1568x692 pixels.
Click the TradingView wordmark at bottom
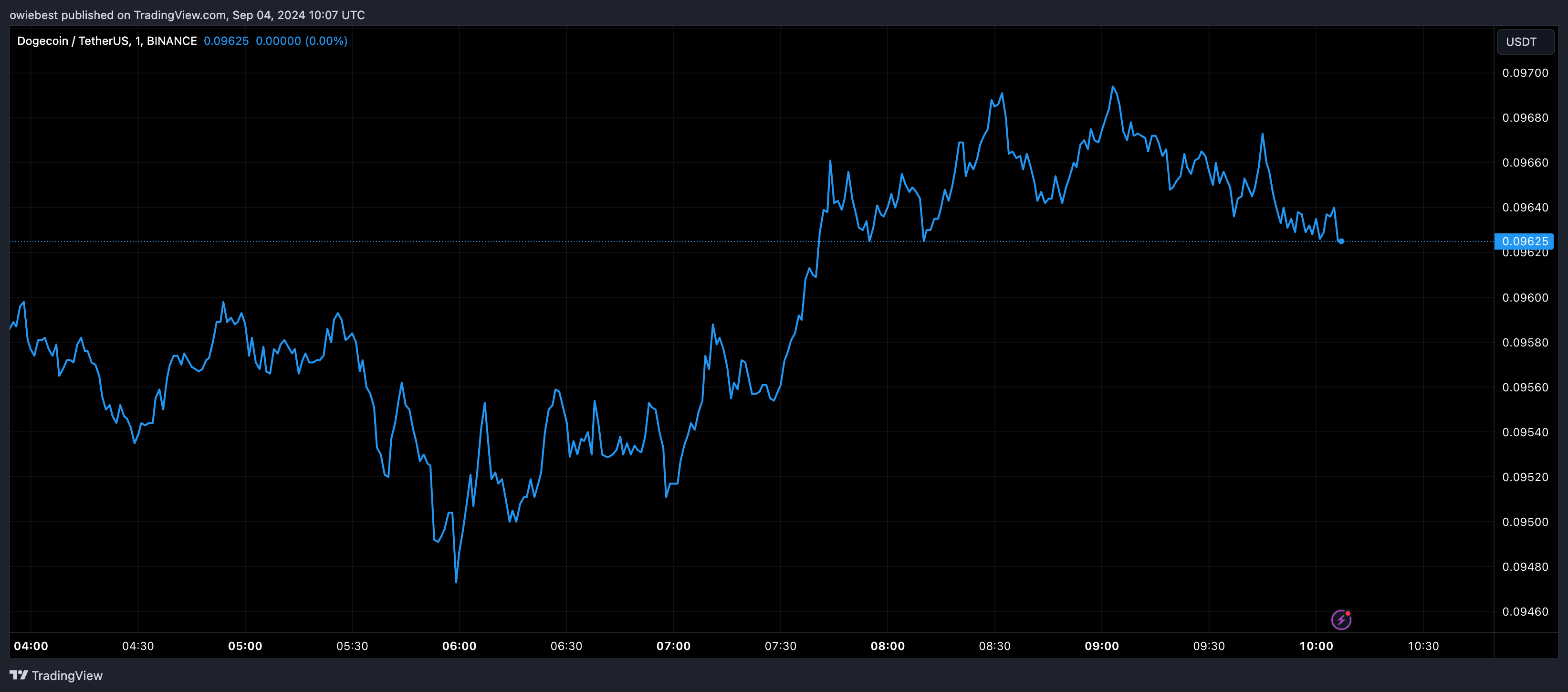click(67, 676)
